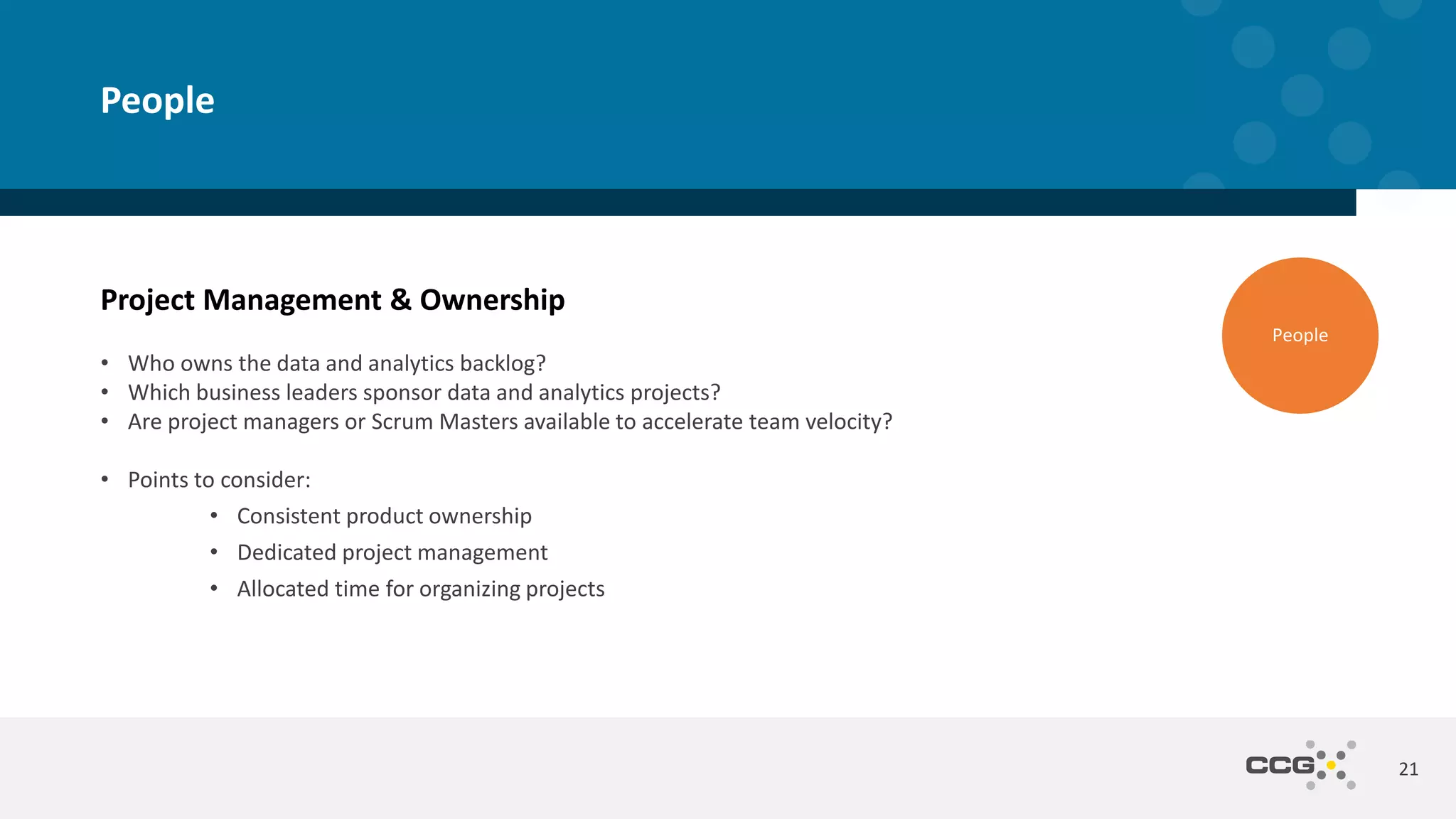Click the slide page number 21
Screen dimensions: 1456x819
pyautogui.click(x=1408, y=769)
